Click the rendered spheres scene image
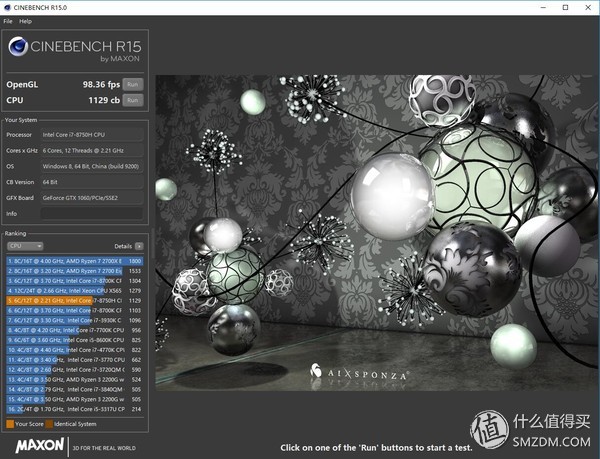Viewport: 600px width, 459px height. [377, 233]
